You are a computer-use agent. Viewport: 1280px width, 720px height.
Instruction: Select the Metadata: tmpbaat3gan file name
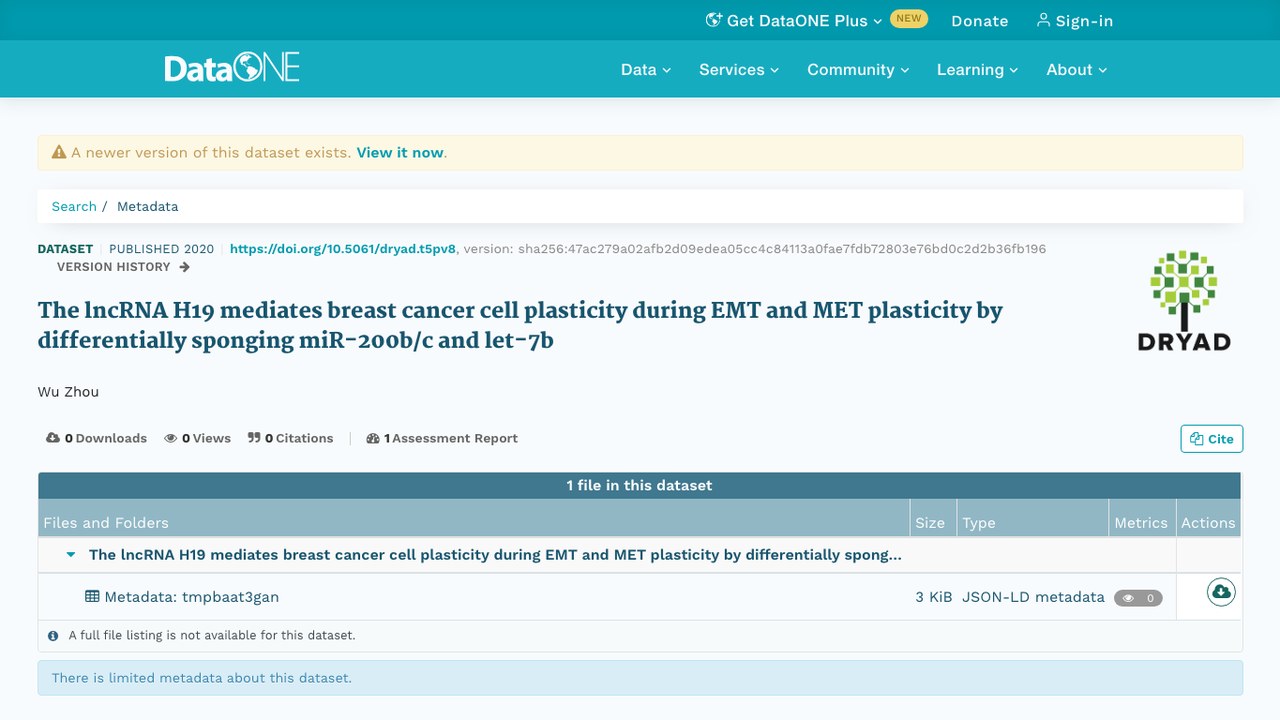192,597
